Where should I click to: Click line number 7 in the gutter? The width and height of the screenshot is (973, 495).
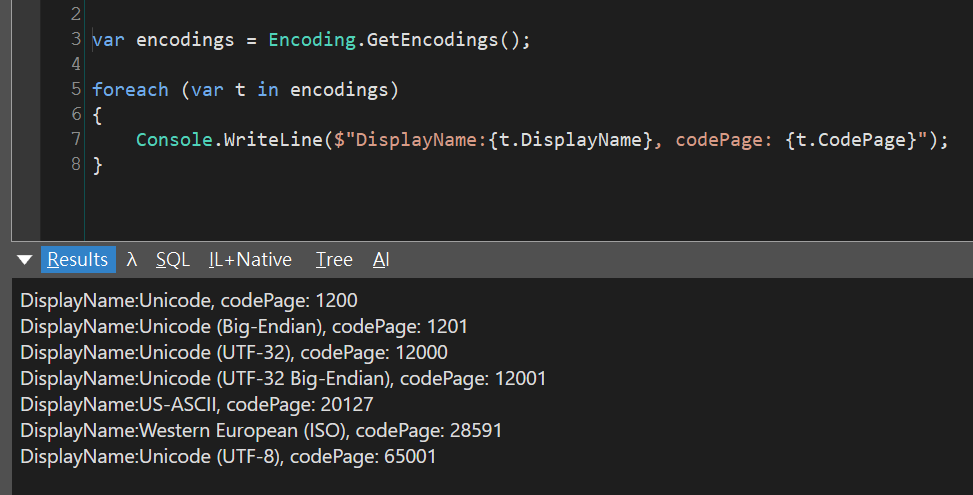tap(76, 139)
